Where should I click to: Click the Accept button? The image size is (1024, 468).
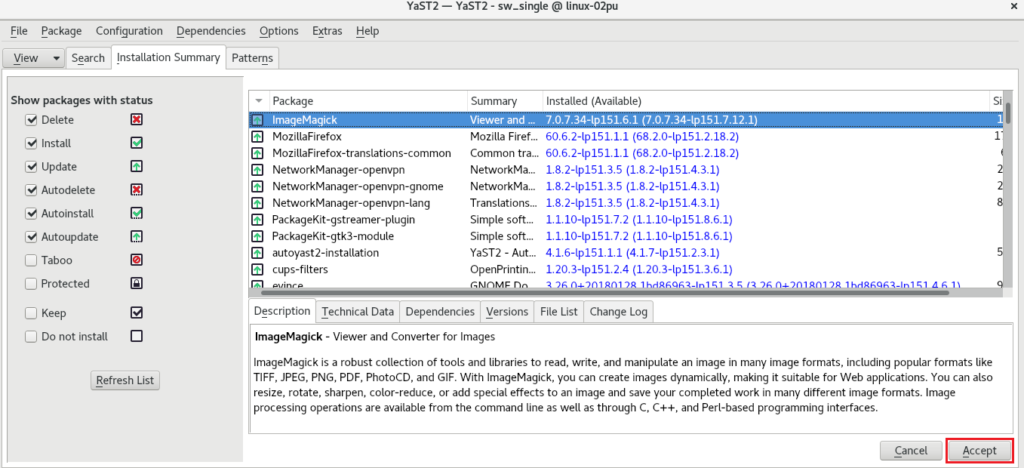(x=980, y=450)
